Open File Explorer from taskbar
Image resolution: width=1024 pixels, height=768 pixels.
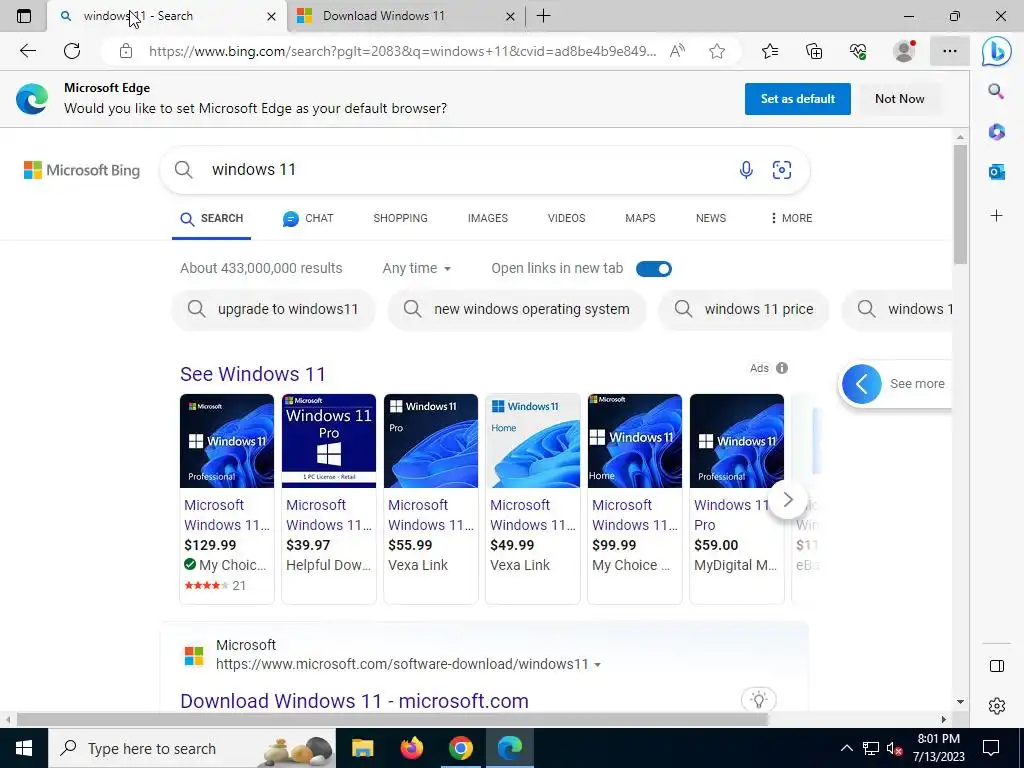pyautogui.click(x=362, y=748)
